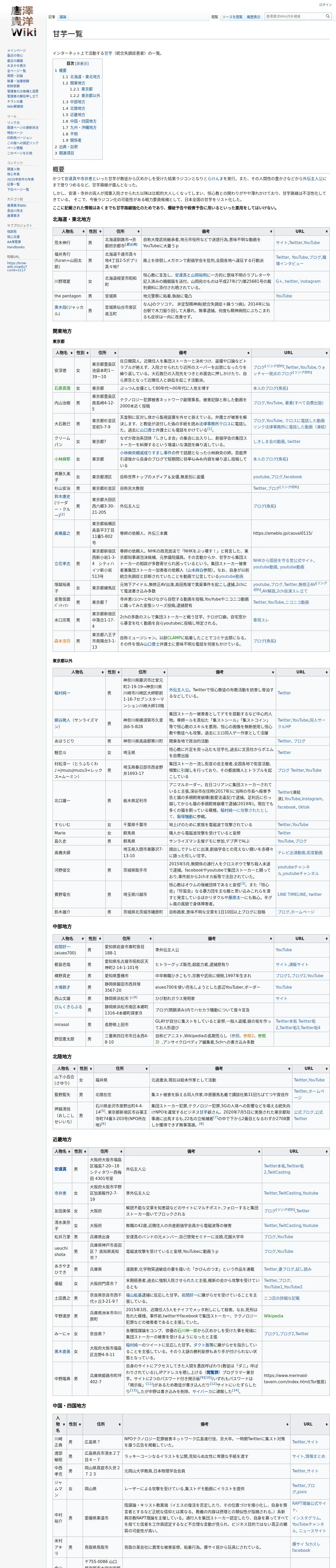Screen dimensions: 336x1568
Task: Open the YouTube link for the pentagon
Action: click(284, 296)
